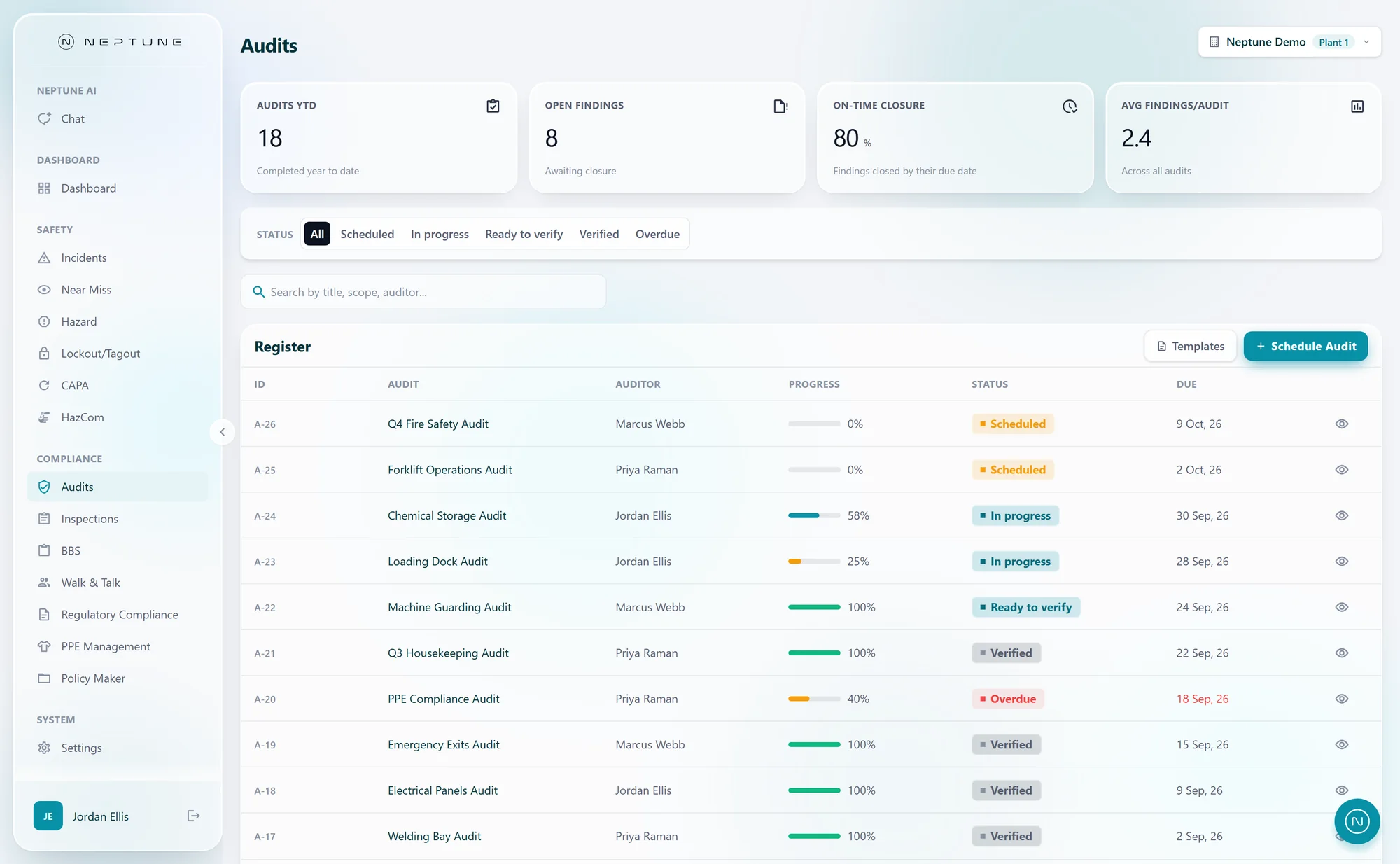Viewport: 1400px width, 864px height.
Task: Open audit Templates
Action: (x=1191, y=346)
